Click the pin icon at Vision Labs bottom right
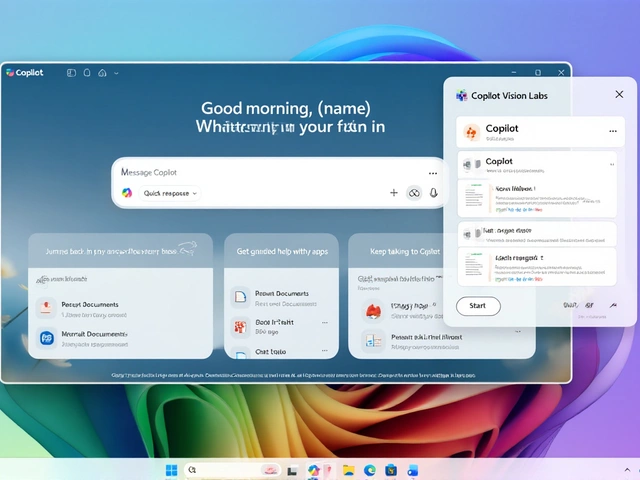Image resolution: width=640 pixels, height=480 pixels. click(x=613, y=305)
